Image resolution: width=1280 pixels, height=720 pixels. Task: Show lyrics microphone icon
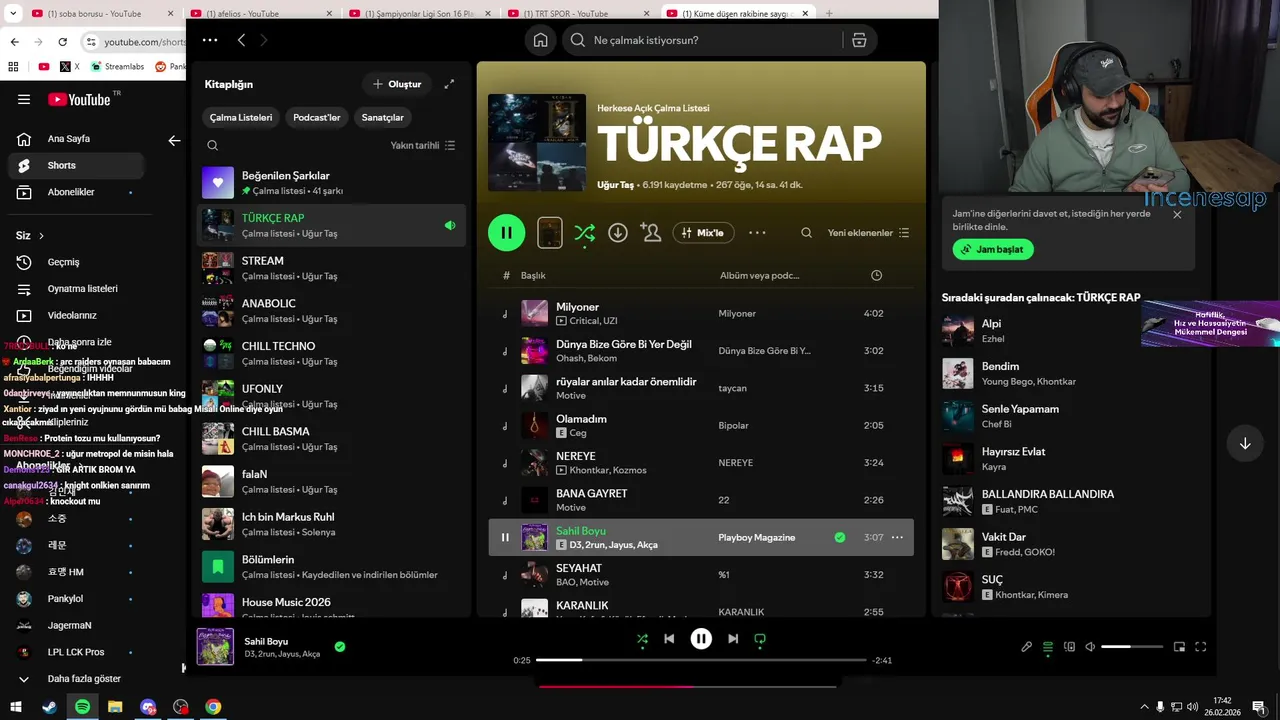coord(1026,647)
